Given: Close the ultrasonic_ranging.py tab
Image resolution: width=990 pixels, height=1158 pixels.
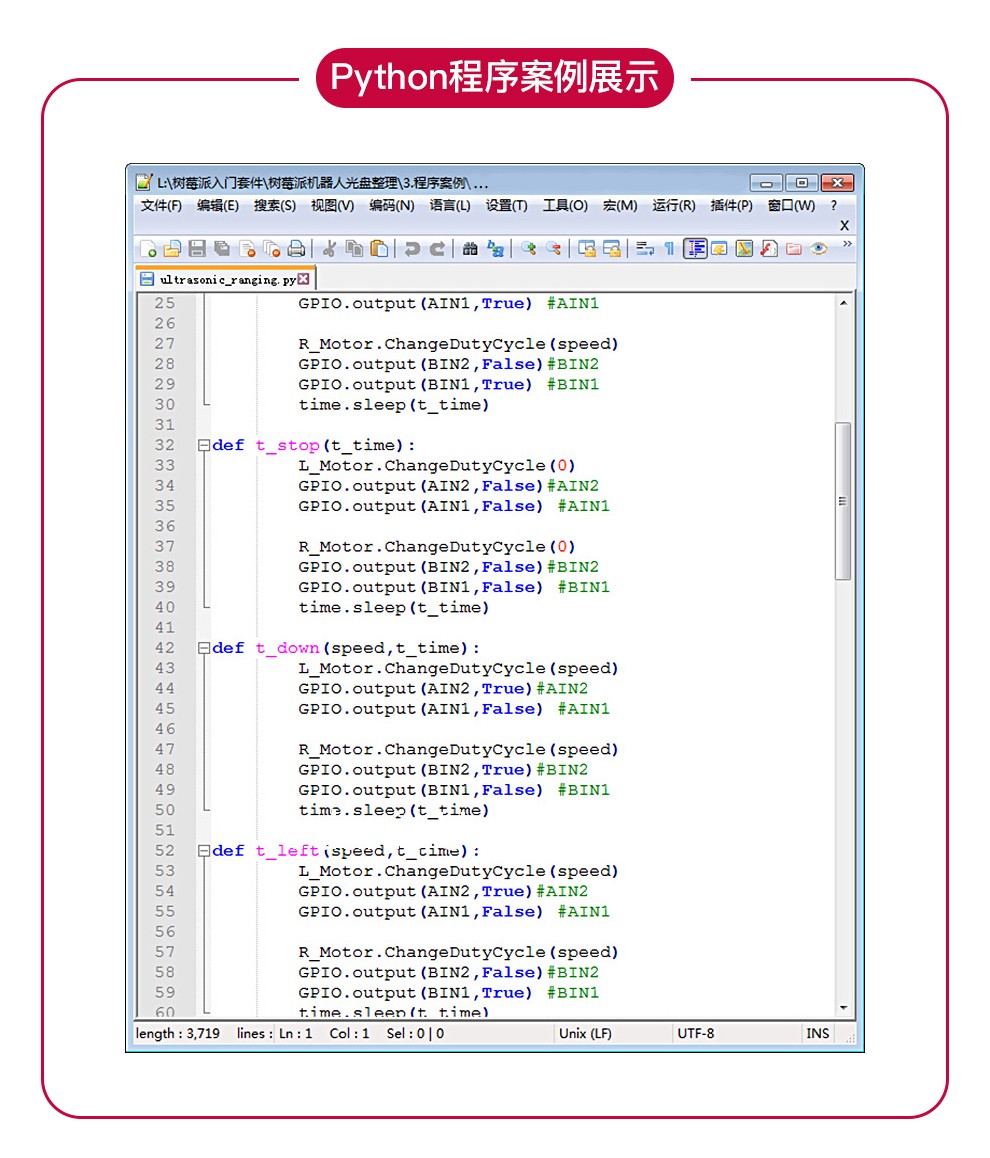Looking at the screenshot, I should pyautogui.click(x=304, y=280).
